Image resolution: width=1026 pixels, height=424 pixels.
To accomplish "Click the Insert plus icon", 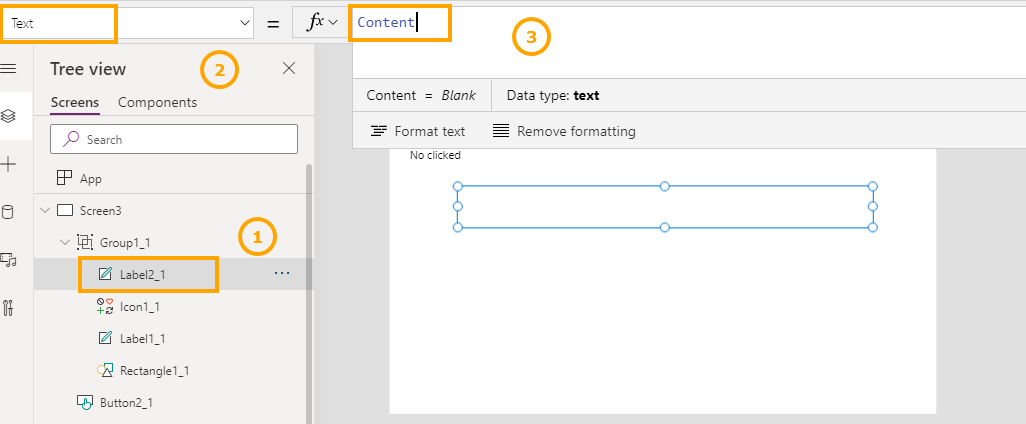I will point(9,164).
